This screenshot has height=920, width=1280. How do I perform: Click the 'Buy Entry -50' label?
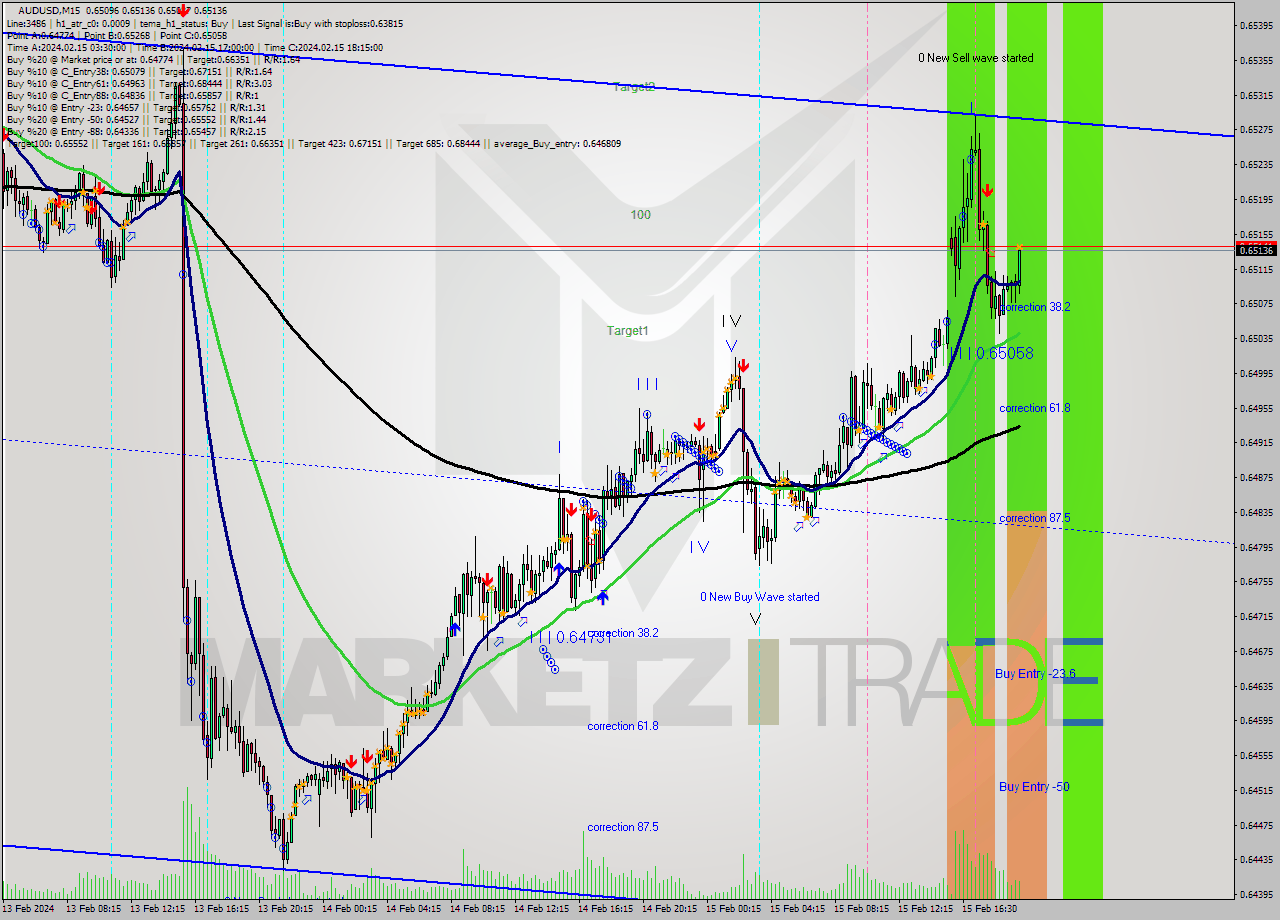1034,787
